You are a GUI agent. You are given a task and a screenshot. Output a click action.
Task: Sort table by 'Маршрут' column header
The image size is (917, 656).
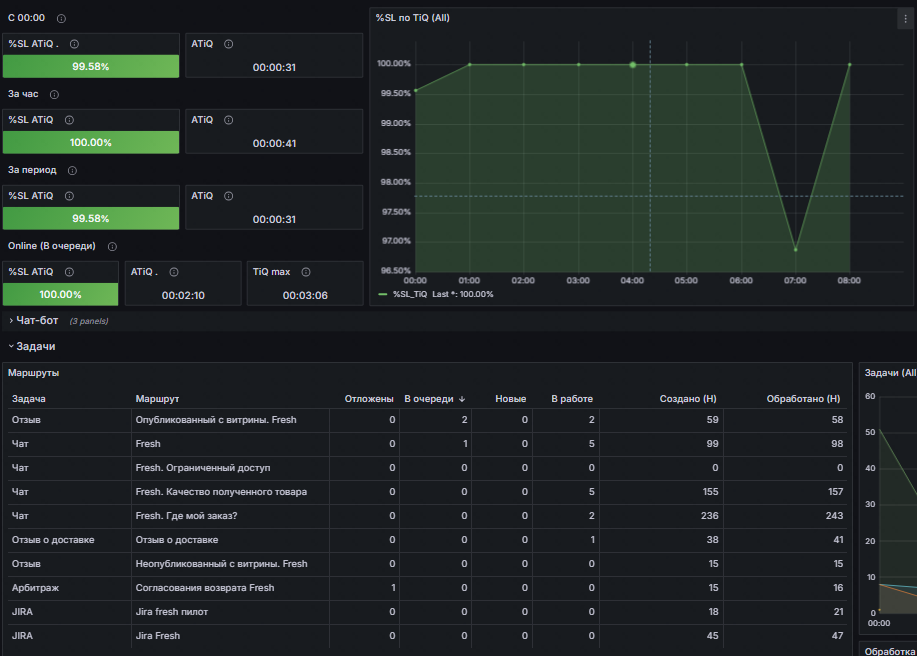pyautogui.click(x=157, y=399)
